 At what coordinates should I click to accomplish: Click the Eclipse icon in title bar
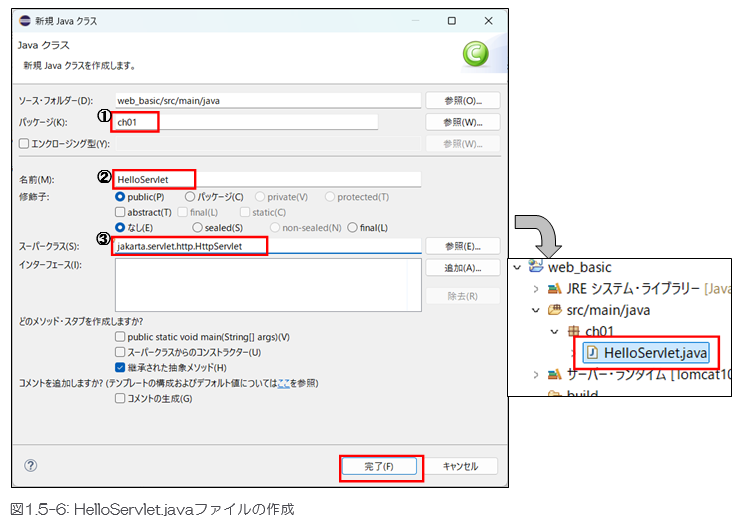(26, 20)
